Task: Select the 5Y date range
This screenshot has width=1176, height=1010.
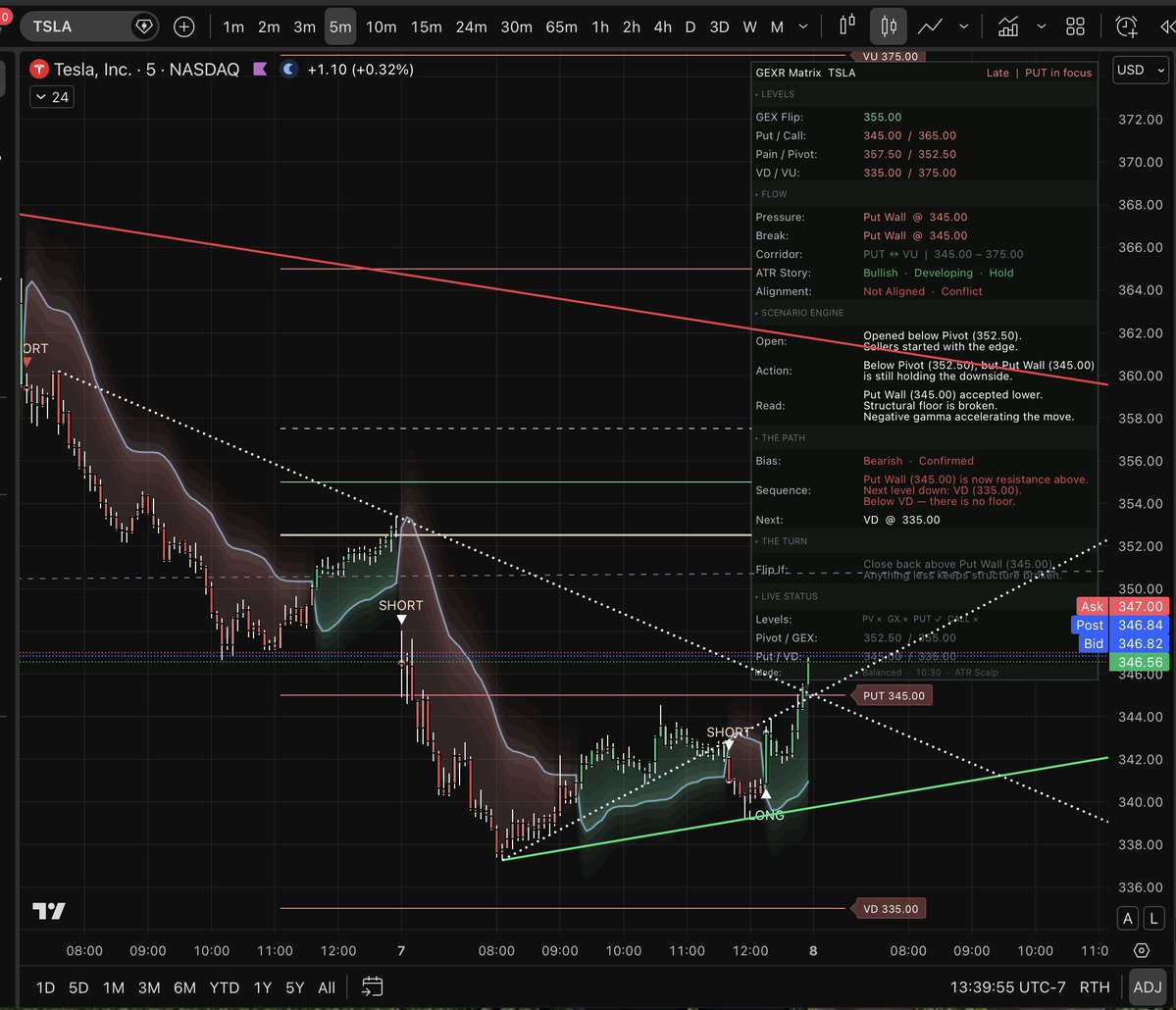Action: pyautogui.click(x=295, y=987)
